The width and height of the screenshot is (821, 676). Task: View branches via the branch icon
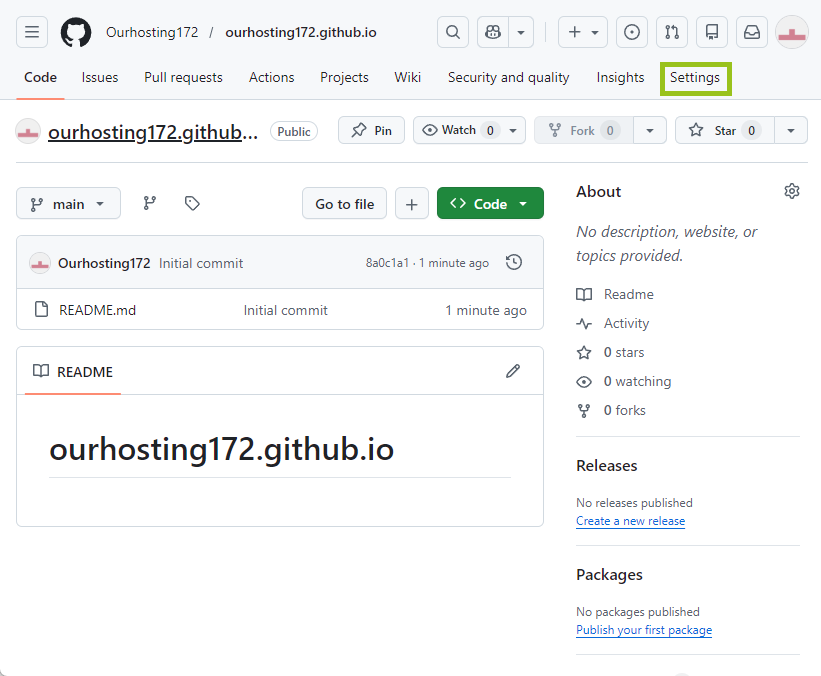[x=150, y=203]
